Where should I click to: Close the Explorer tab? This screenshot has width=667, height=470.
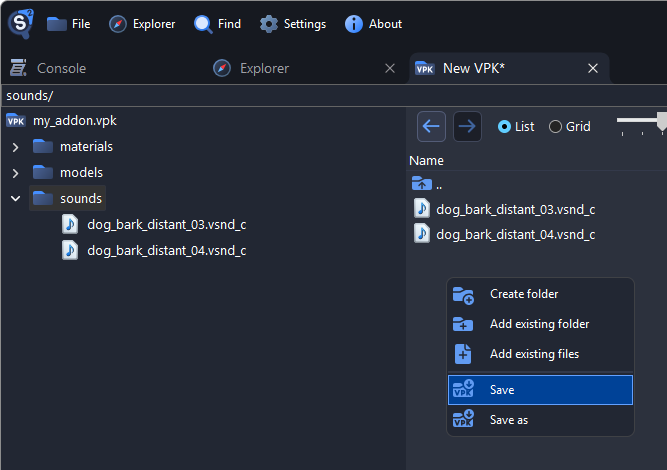click(x=390, y=68)
